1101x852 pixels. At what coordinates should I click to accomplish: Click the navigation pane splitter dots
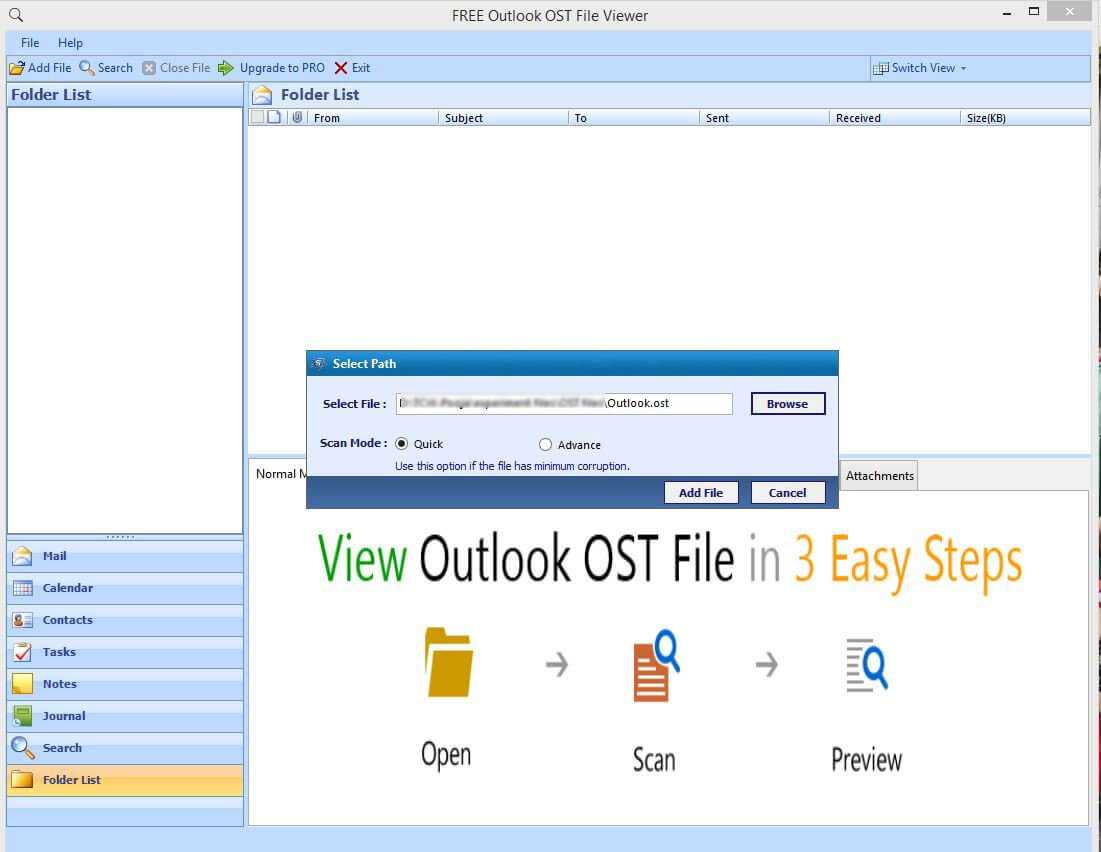pos(121,537)
